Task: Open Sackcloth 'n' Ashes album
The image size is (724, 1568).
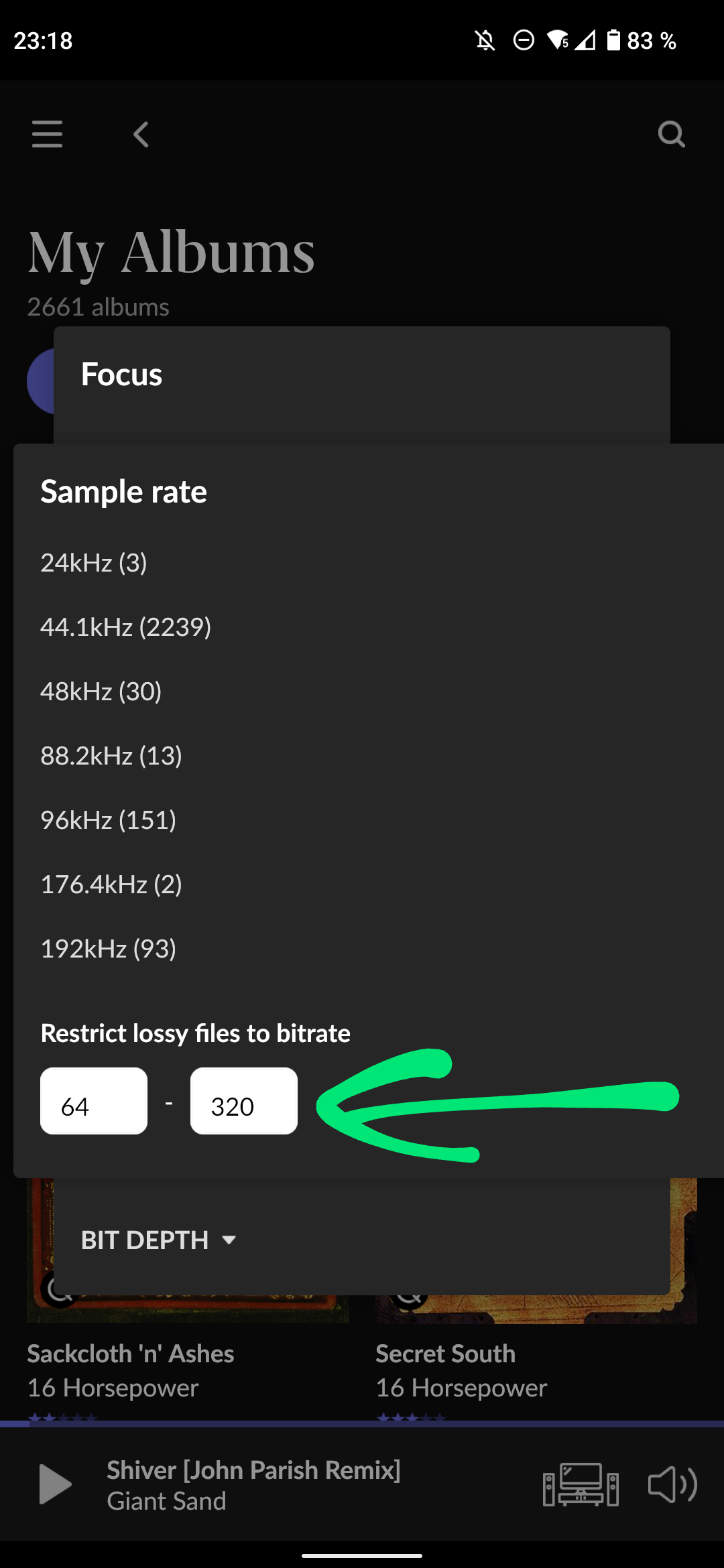Action: coord(131,1354)
